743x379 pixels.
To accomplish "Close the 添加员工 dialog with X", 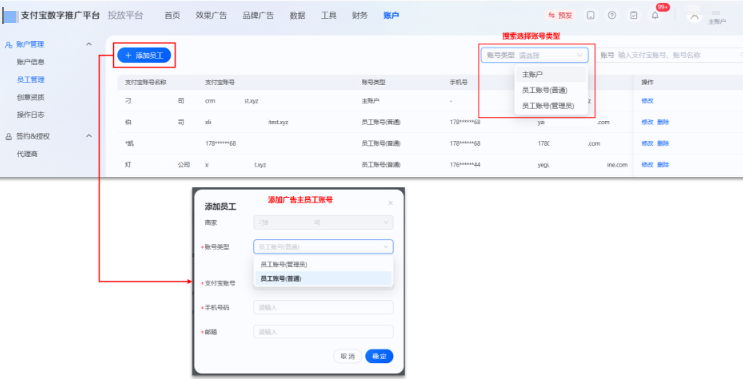I will pos(390,203).
